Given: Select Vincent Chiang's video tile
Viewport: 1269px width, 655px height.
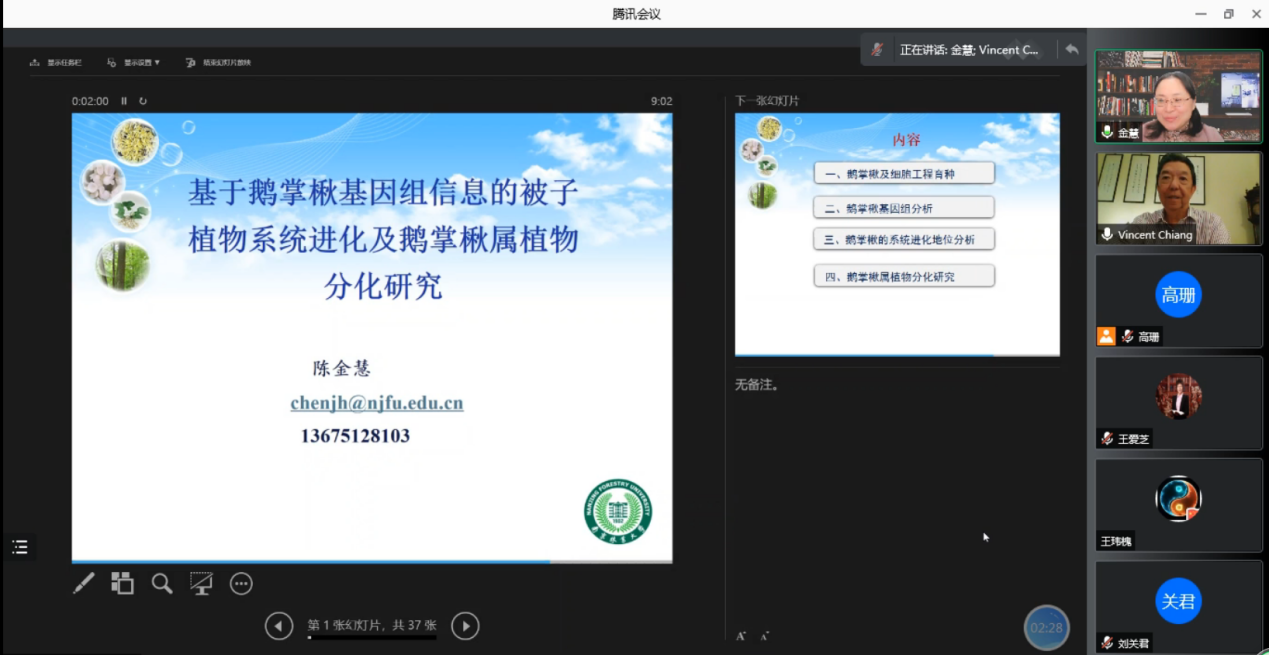Looking at the screenshot, I should (x=1178, y=198).
